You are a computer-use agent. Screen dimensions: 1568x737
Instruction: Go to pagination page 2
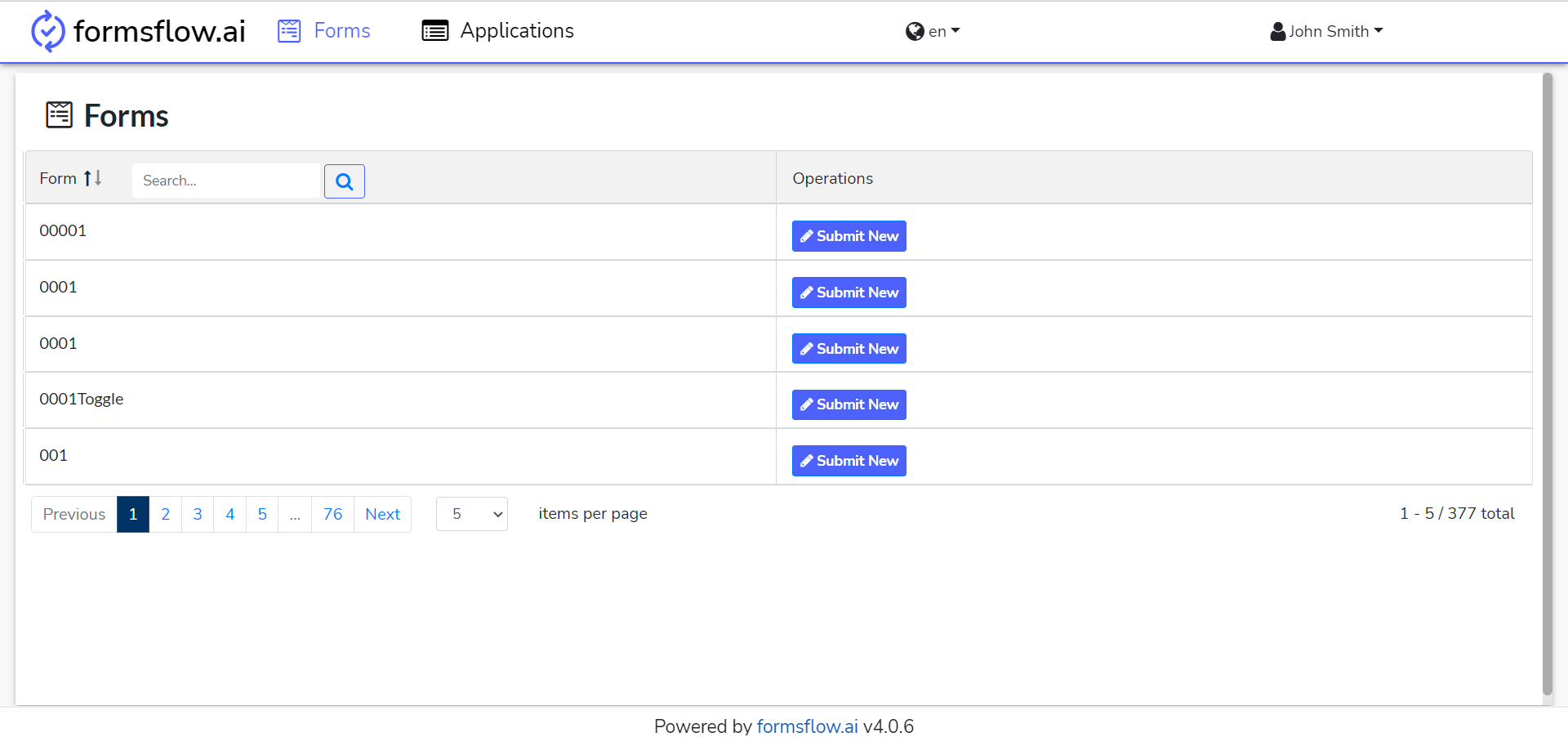165,514
